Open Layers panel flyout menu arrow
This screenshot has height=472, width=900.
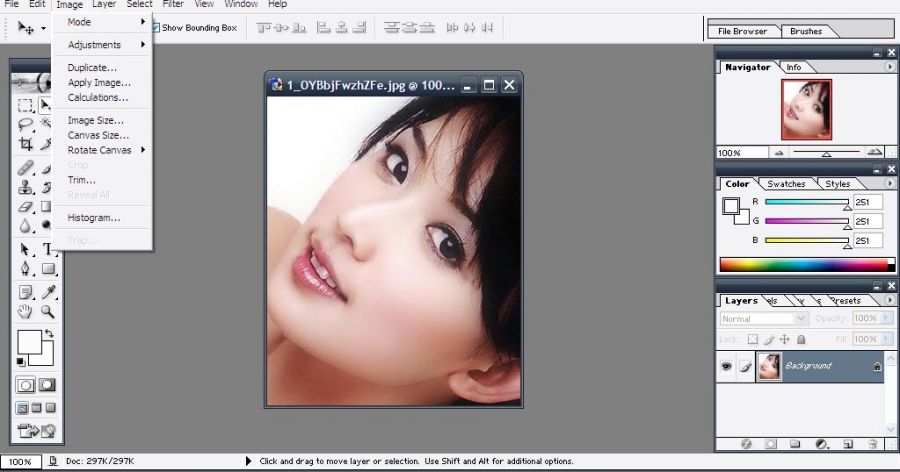pyautogui.click(x=890, y=300)
